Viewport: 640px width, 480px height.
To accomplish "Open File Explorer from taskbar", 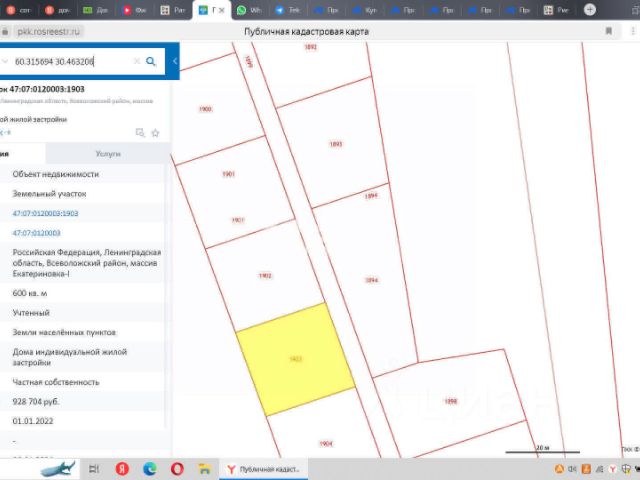I will tap(204, 469).
